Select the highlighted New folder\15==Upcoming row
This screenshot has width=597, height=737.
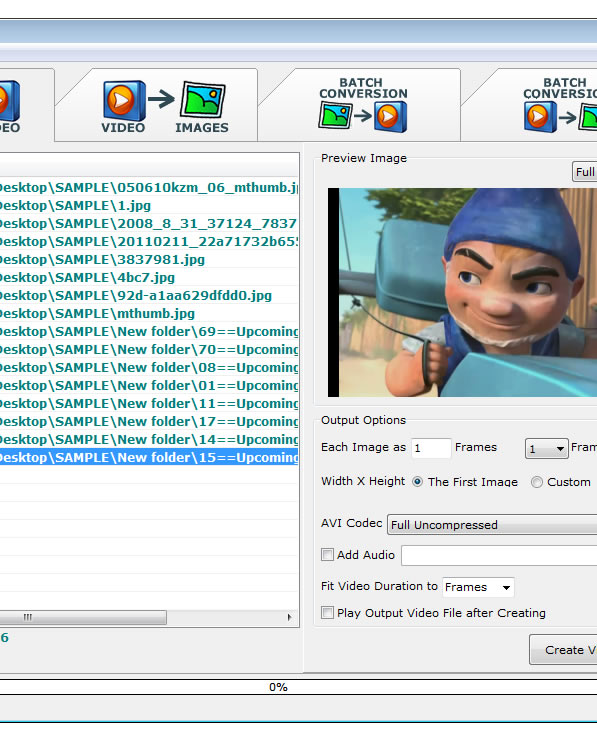tap(149, 457)
